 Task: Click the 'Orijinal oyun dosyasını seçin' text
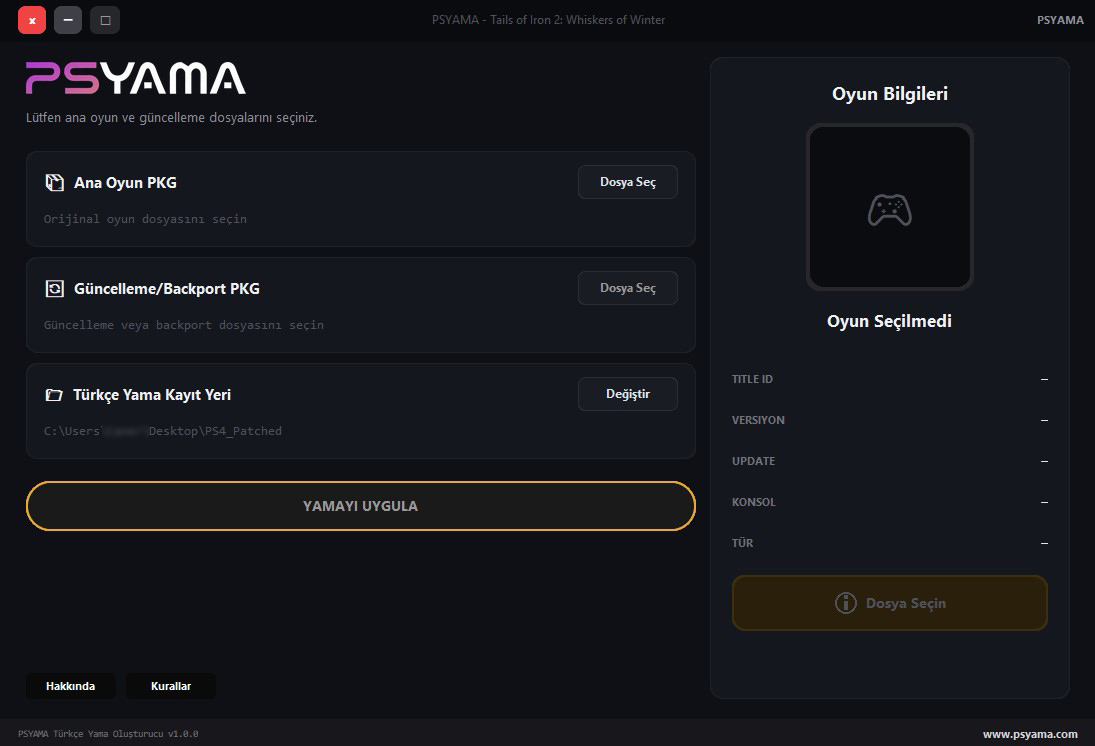click(x=145, y=219)
